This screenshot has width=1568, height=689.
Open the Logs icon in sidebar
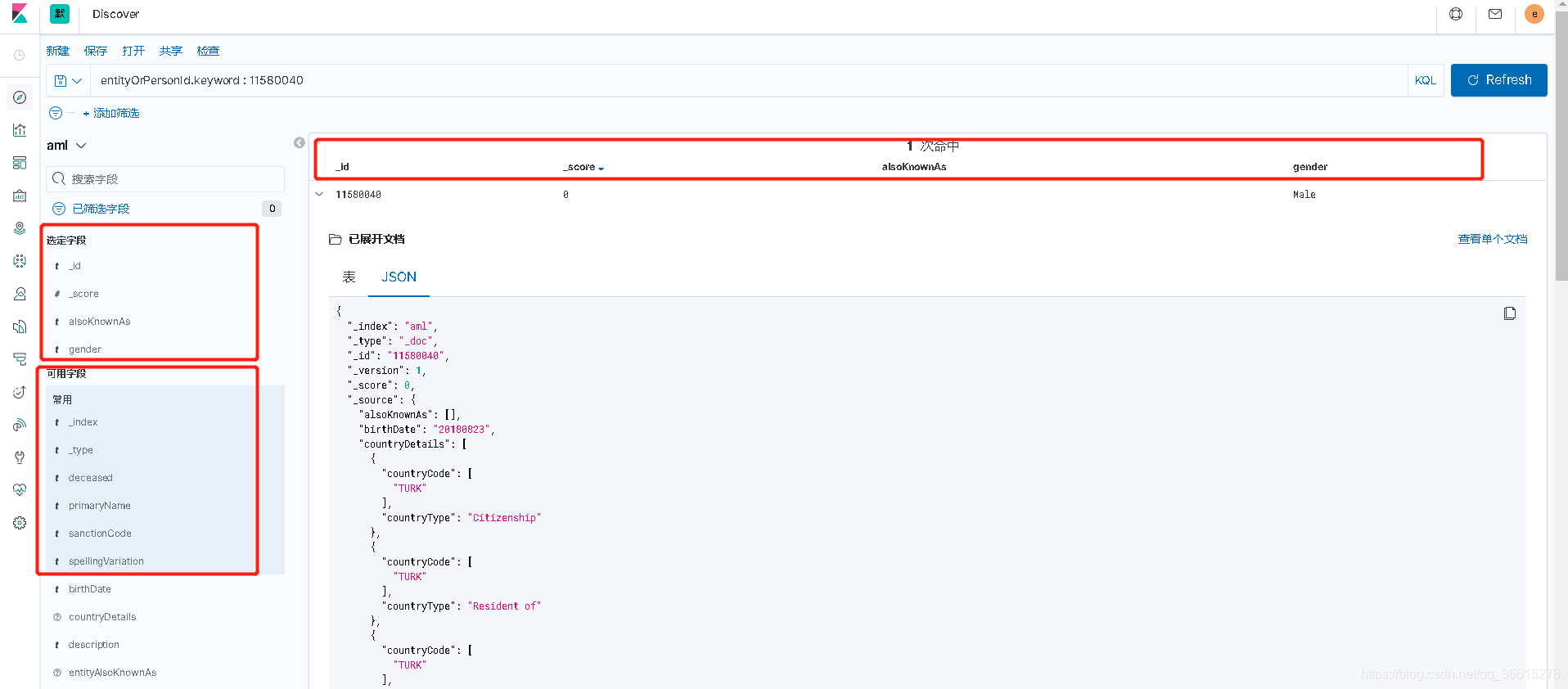click(20, 326)
